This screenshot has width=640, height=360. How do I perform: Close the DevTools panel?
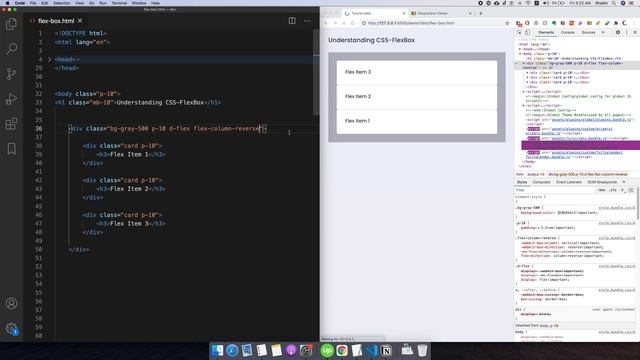click(635, 32)
